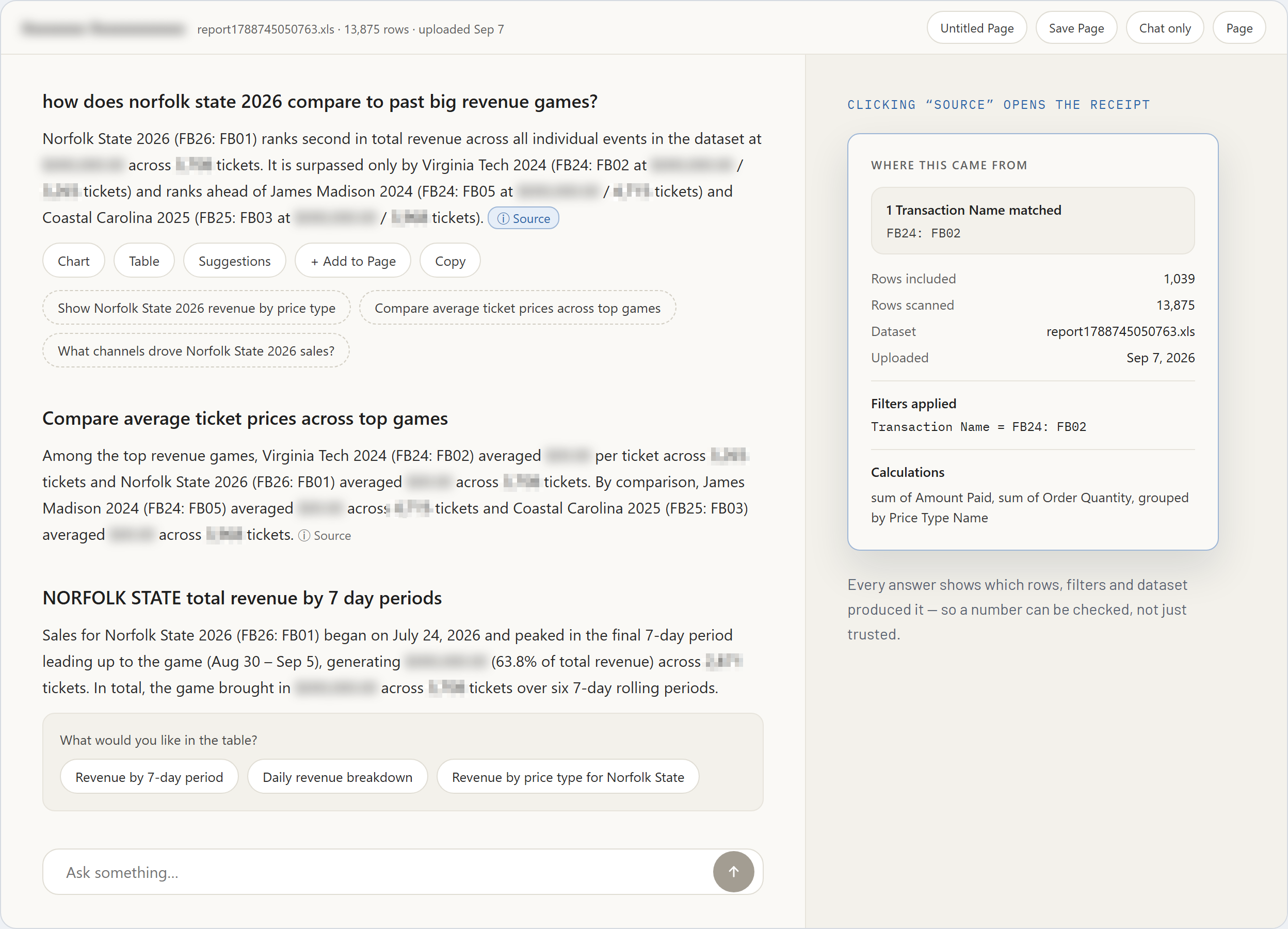
Task: Show the Chart for the answer
Action: tap(74, 261)
